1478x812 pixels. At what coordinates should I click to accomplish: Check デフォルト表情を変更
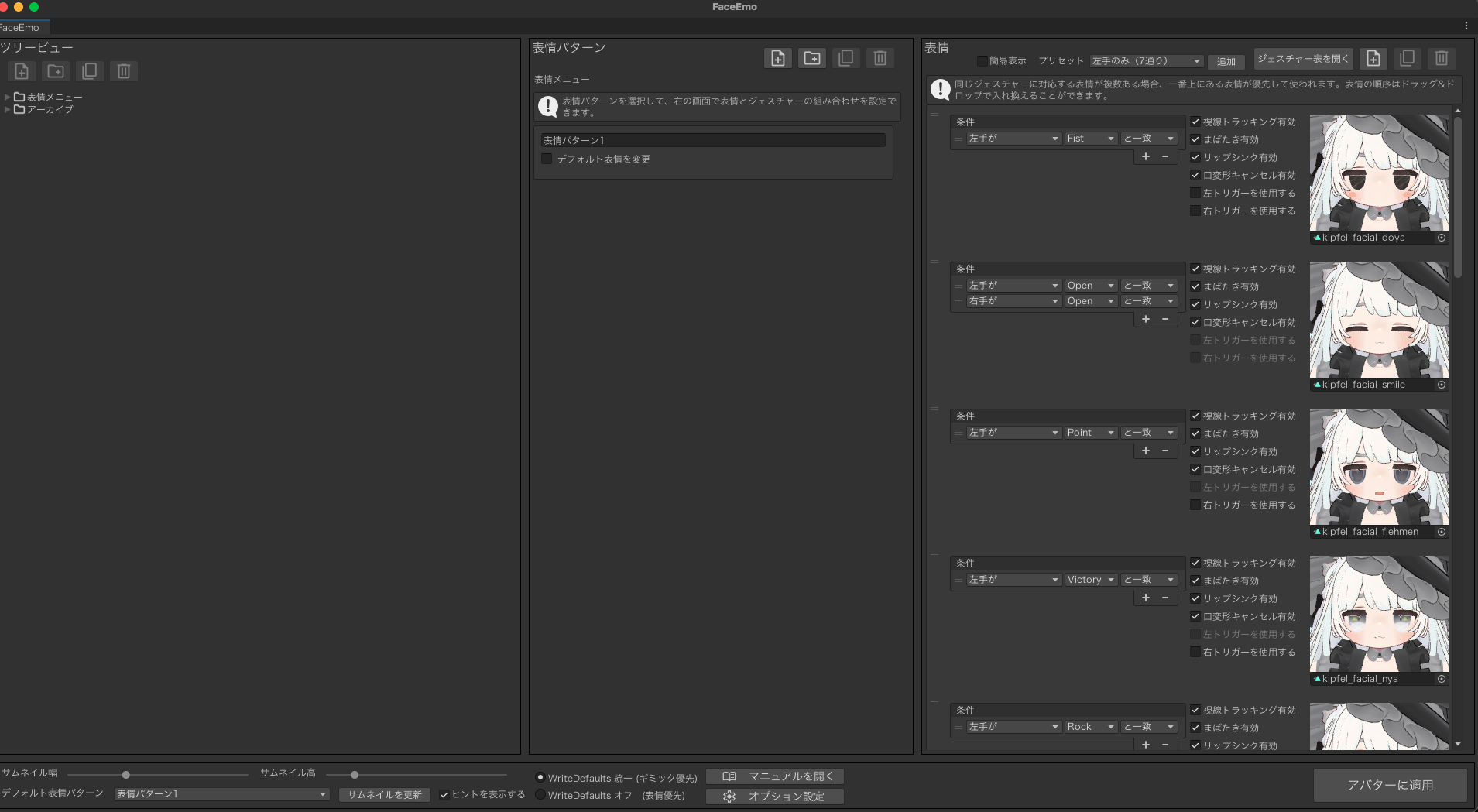click(547, 158)
